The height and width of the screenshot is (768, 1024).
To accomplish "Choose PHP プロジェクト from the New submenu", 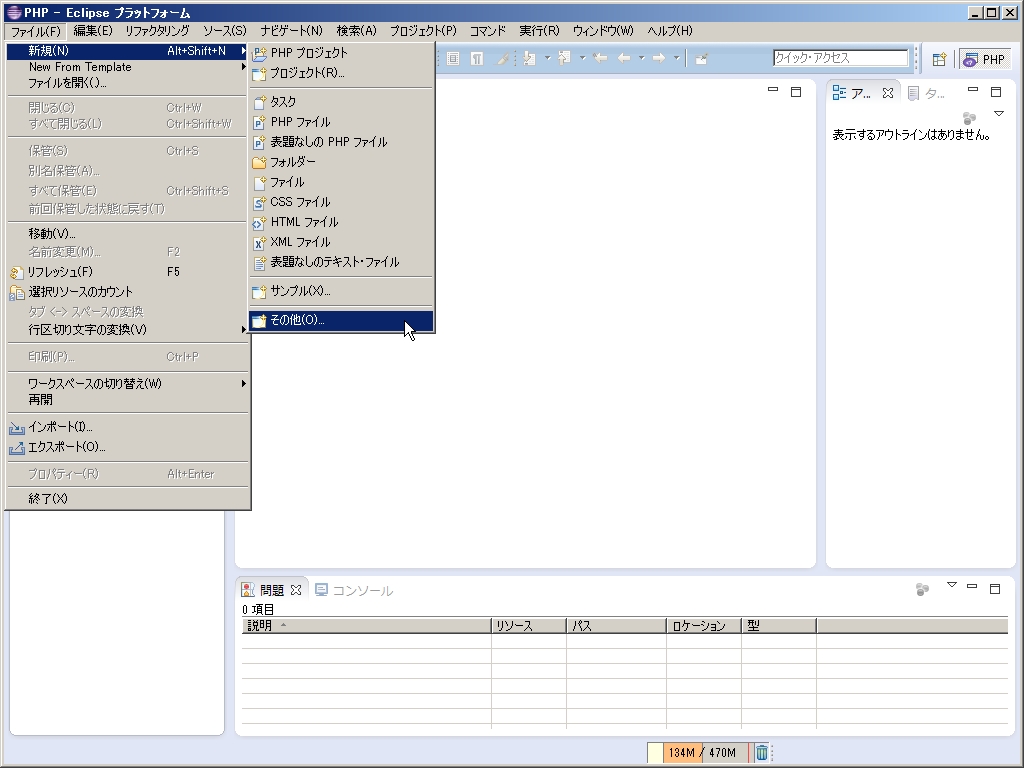I will click(341, 53).
